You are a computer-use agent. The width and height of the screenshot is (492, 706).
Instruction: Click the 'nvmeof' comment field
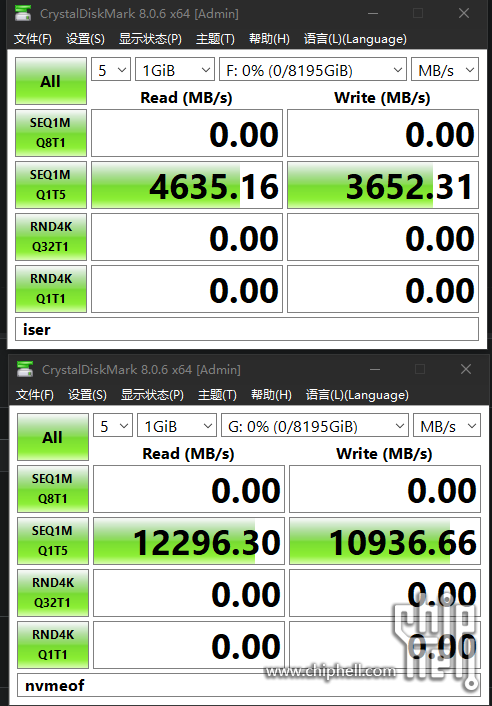(248, 685)
